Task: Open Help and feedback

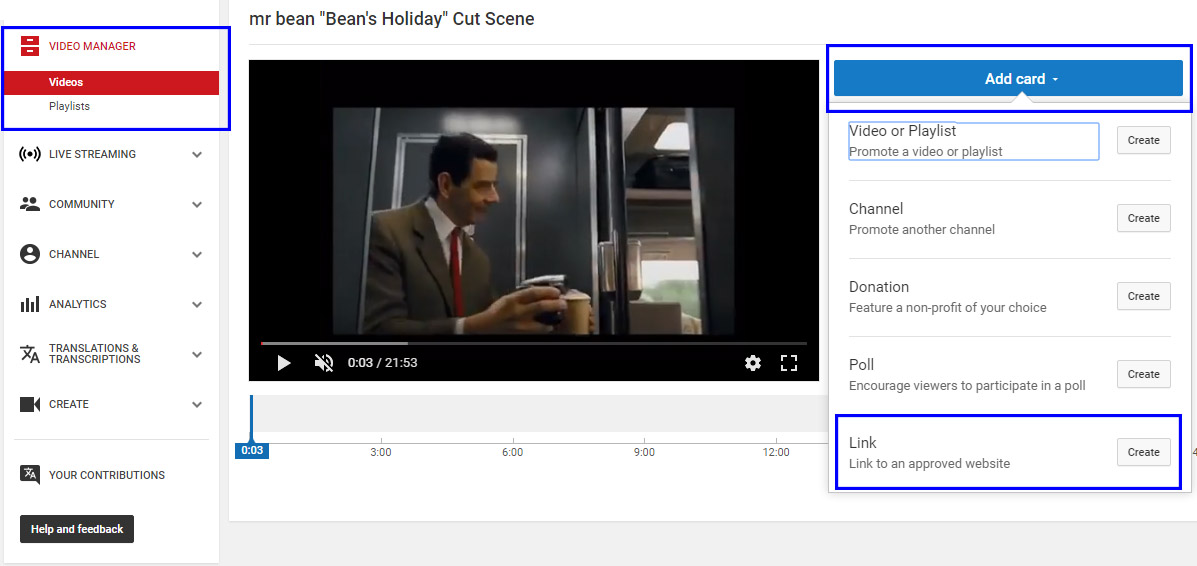Action: tap(77, 529)
